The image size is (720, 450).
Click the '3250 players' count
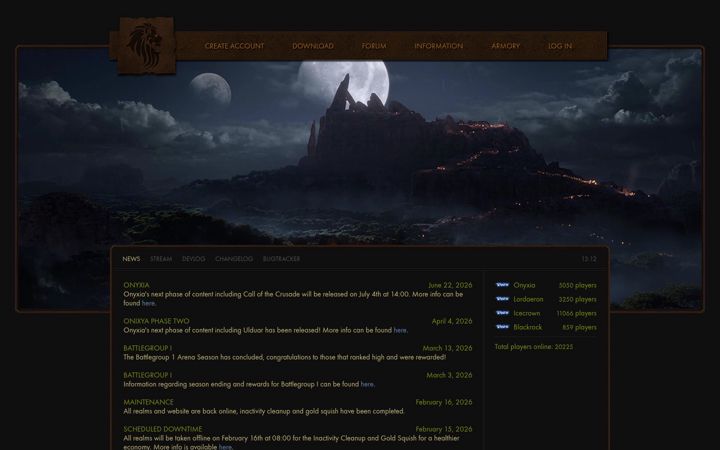pyautogui.click(x=577, y=299)
